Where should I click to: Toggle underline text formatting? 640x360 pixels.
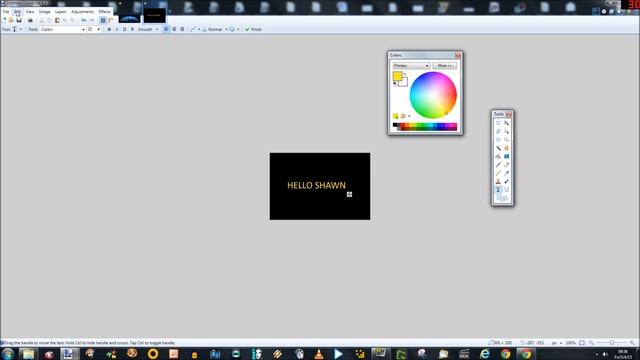pos(124,29)
